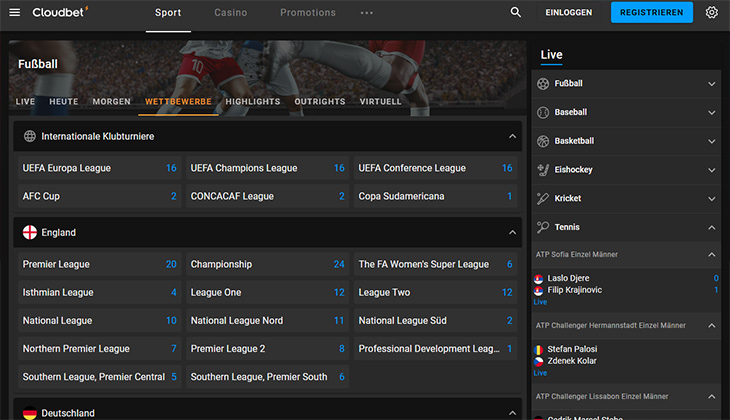This screenshot has width=730, height=420.
Task: Expand the Fußball live dropdown
Action: coord(711,84)
